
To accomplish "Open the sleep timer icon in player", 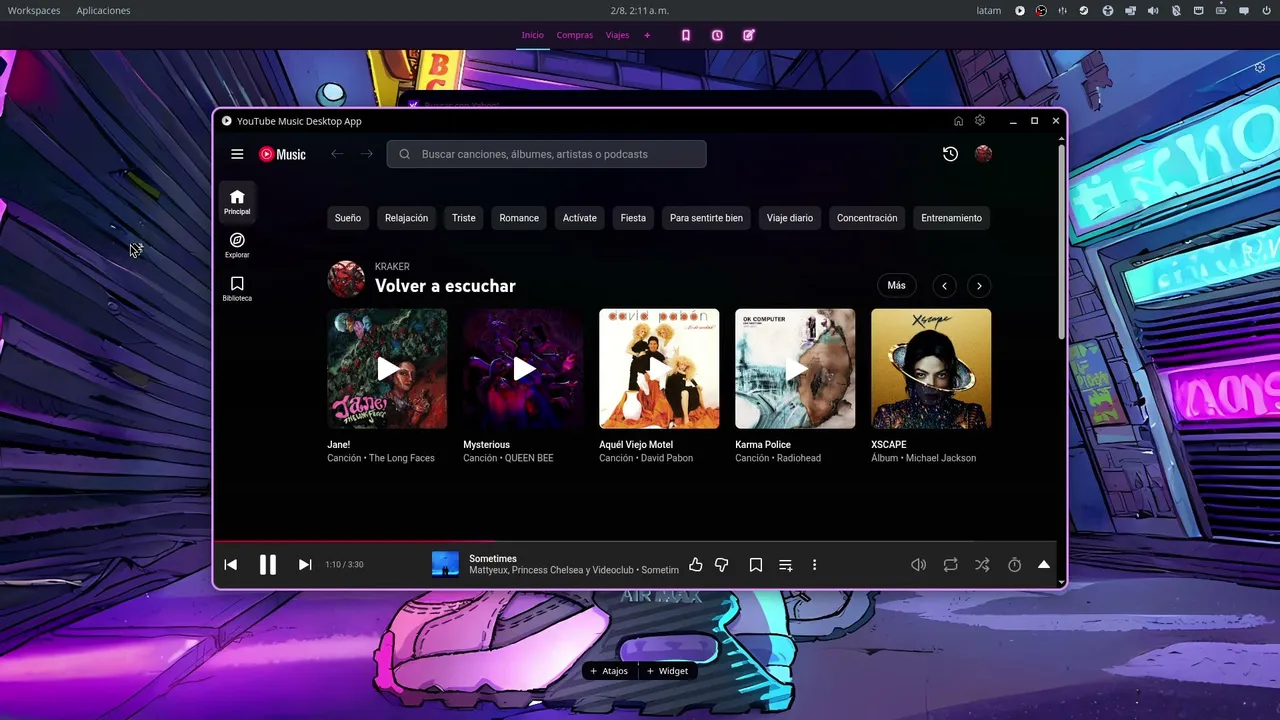I will point(1014,565).
